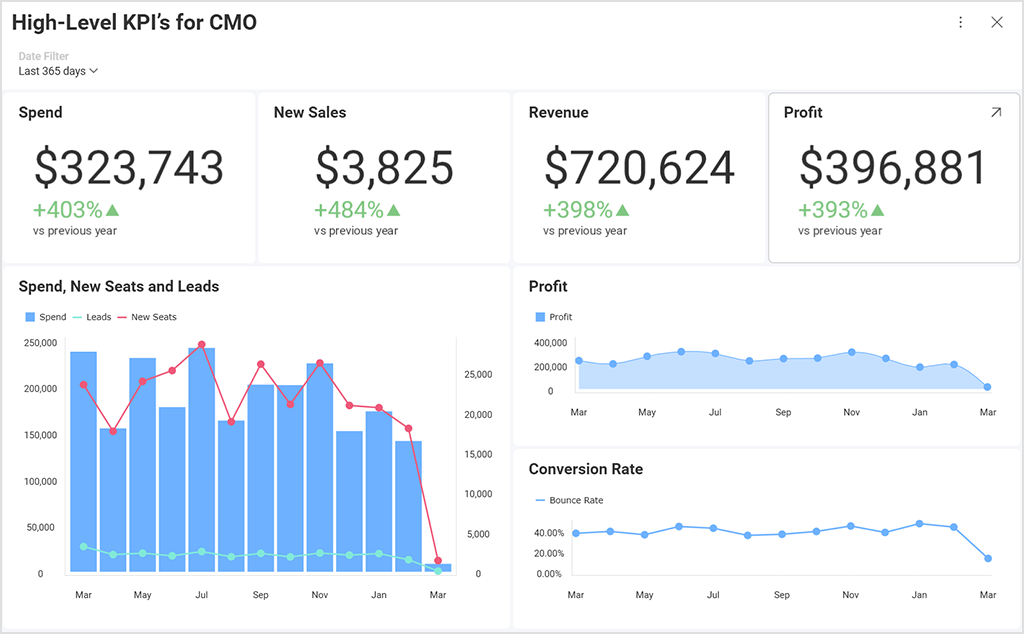This screenshot has height=634, width=1024.
Task: Open date range selection dropdown
Action: (x=55, y=71)
